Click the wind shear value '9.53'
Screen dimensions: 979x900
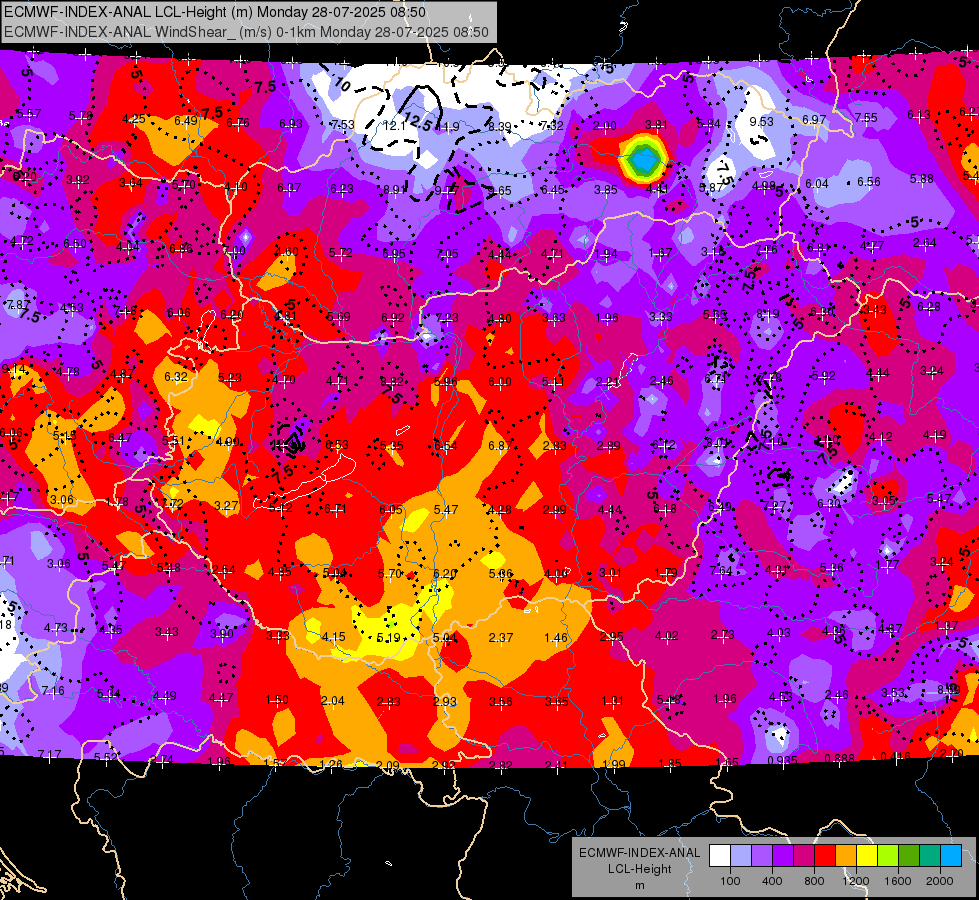(761, 122)
